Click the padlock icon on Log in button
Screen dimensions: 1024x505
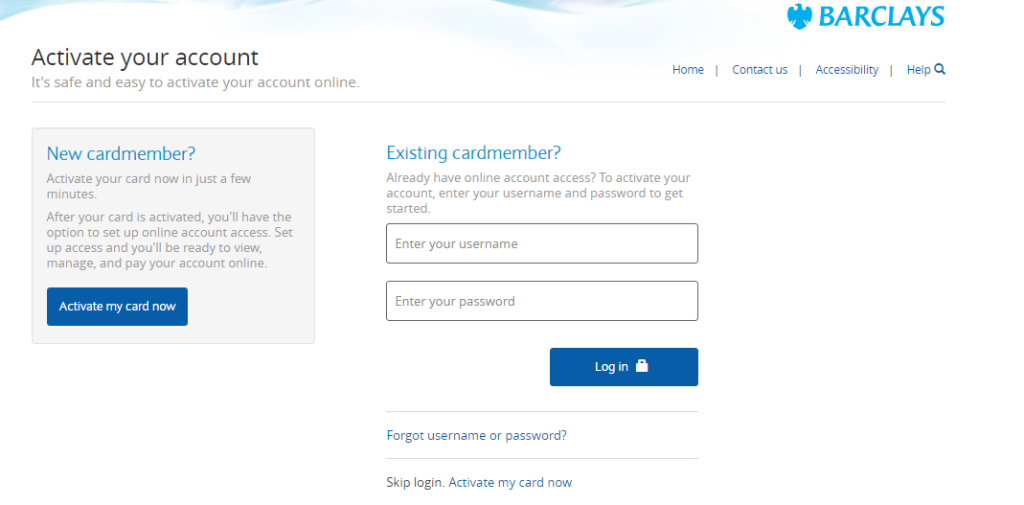coord(642,366)
